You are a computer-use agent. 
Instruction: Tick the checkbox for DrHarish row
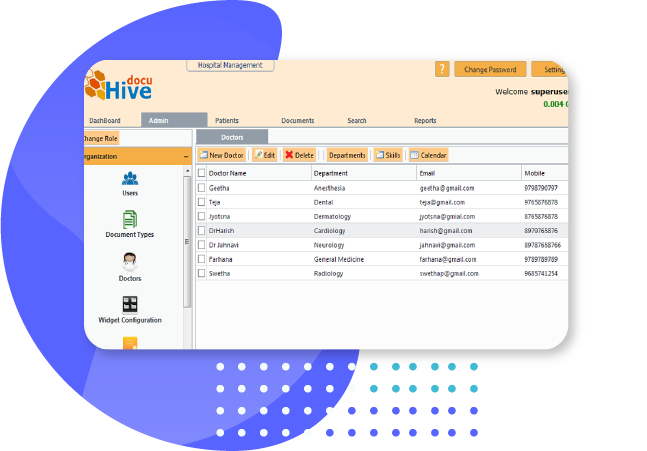pos(201,230)
